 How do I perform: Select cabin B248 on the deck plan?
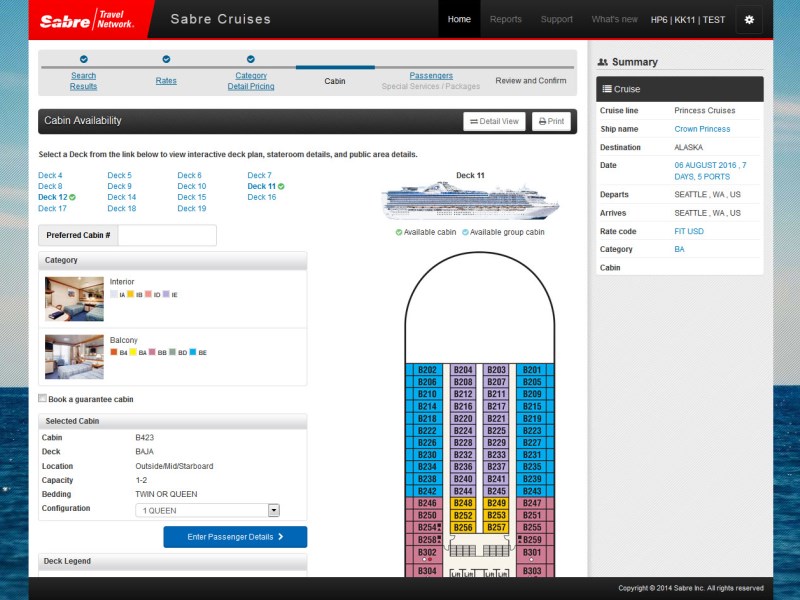(x=462, y=503)
